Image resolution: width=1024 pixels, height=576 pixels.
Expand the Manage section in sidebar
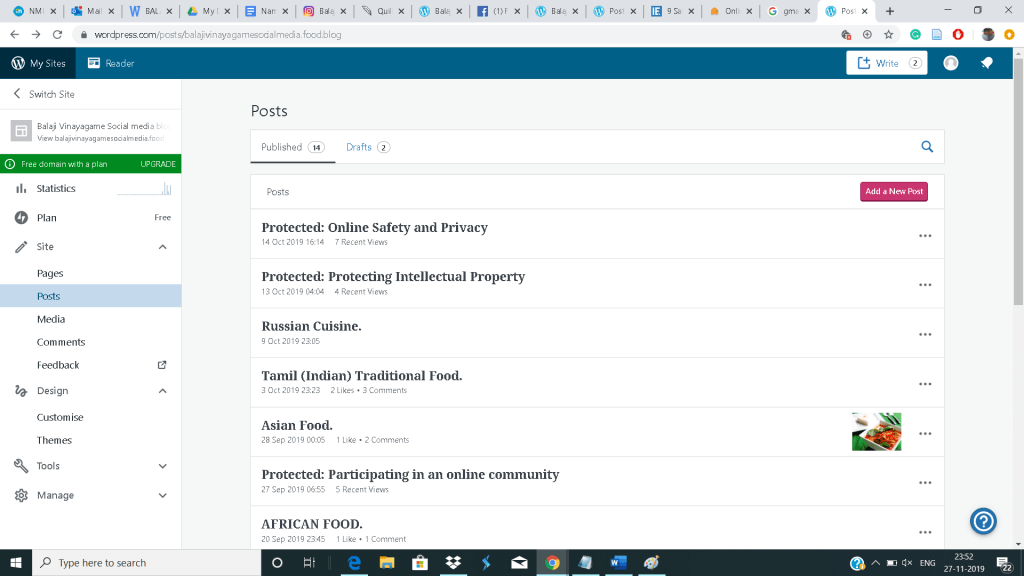click(x=163, y=495)
